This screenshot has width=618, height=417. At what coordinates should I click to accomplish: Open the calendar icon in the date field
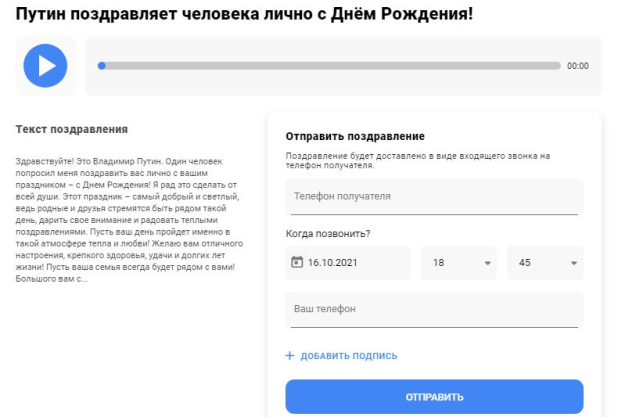297,262
